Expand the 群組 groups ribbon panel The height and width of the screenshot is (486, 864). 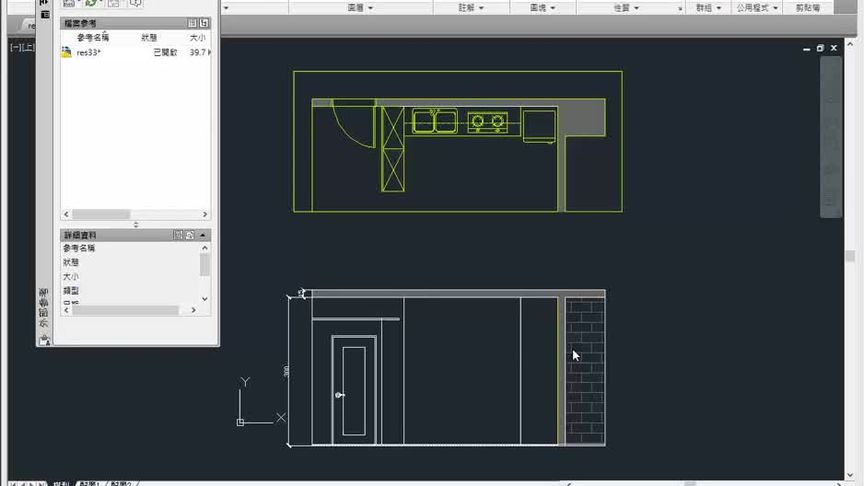(x=708, y=8)
